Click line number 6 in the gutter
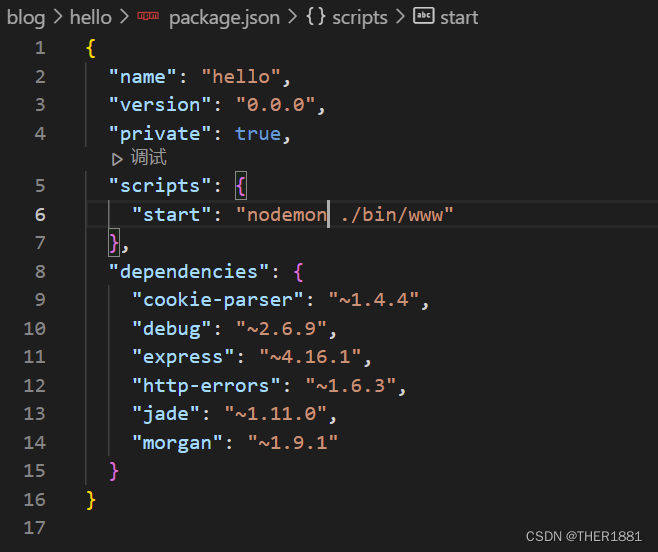658x552 pixels. coord(40,214)
